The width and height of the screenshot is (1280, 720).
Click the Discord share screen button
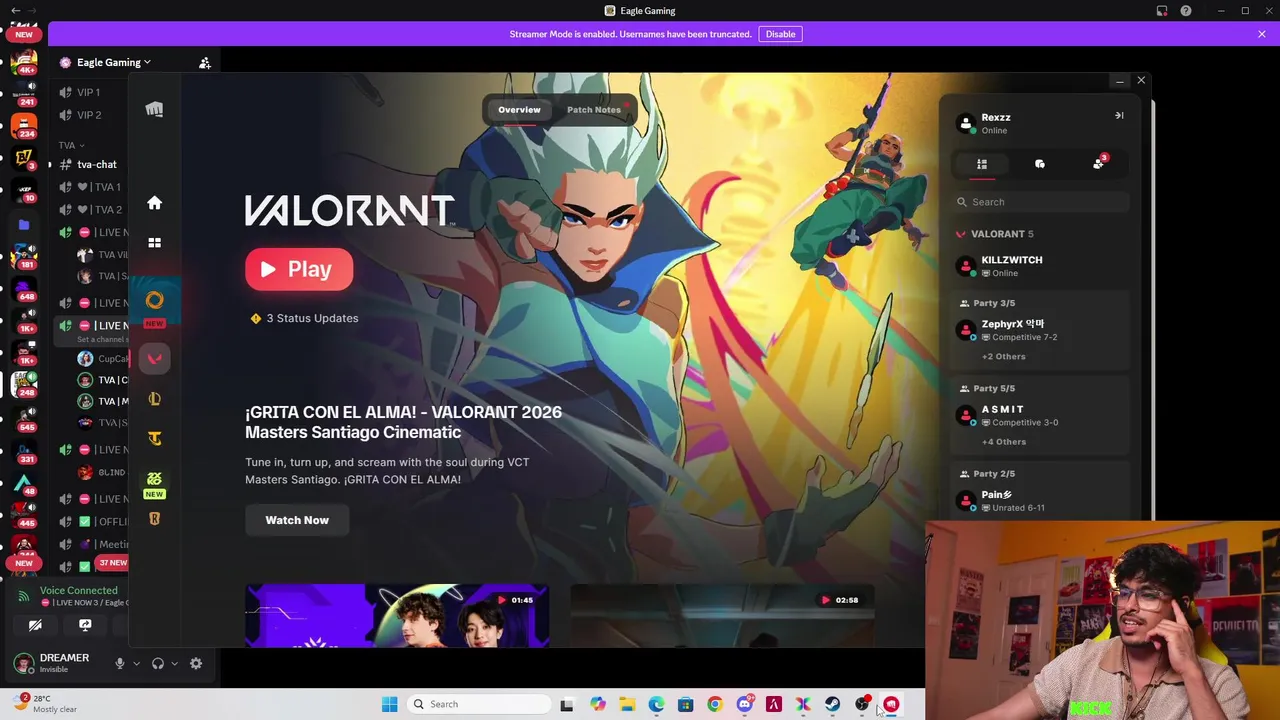(85, 625)
